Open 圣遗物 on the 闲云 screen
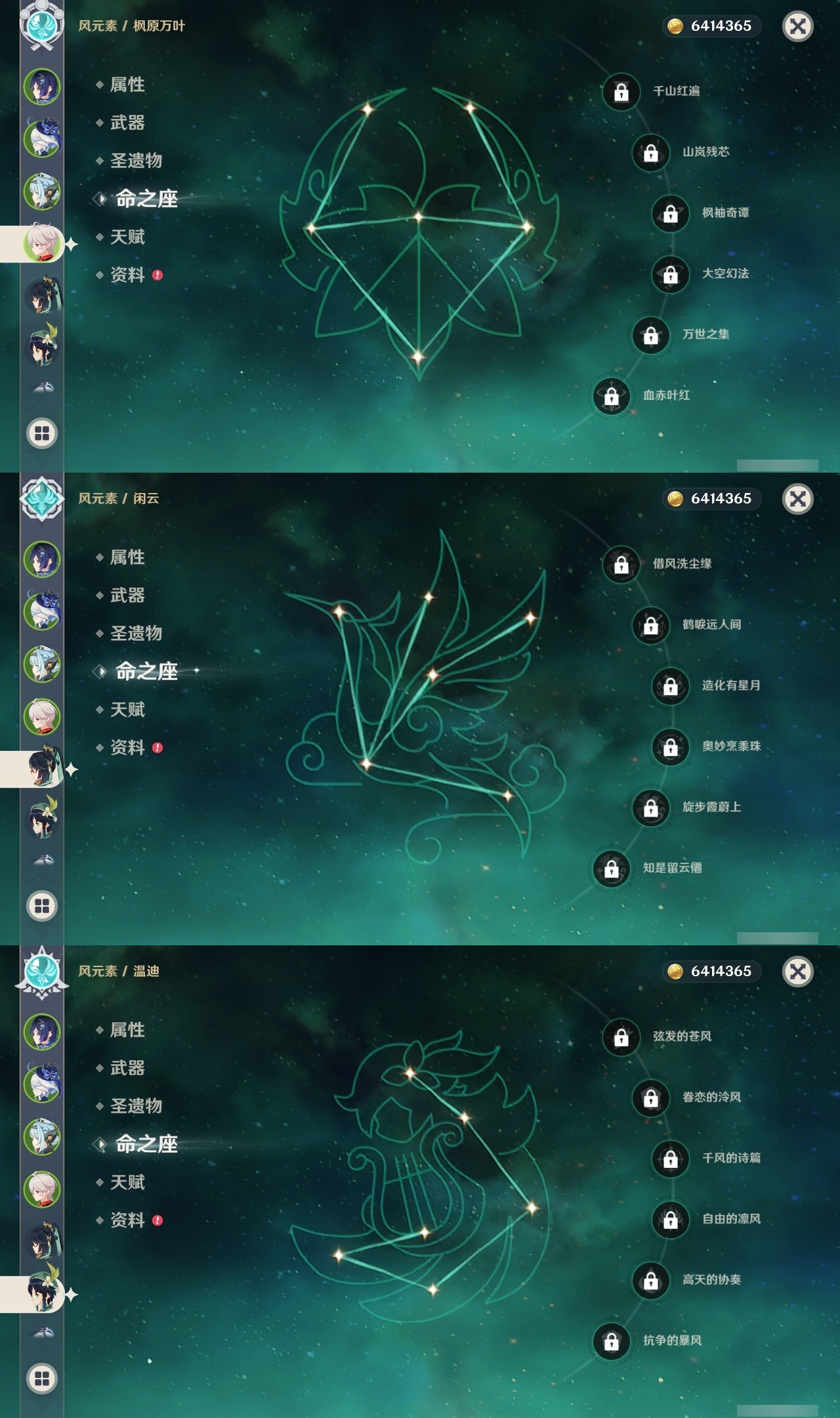Image resolution: width=840 pixels, height=1418 pixels. click(x=136, y=634)
